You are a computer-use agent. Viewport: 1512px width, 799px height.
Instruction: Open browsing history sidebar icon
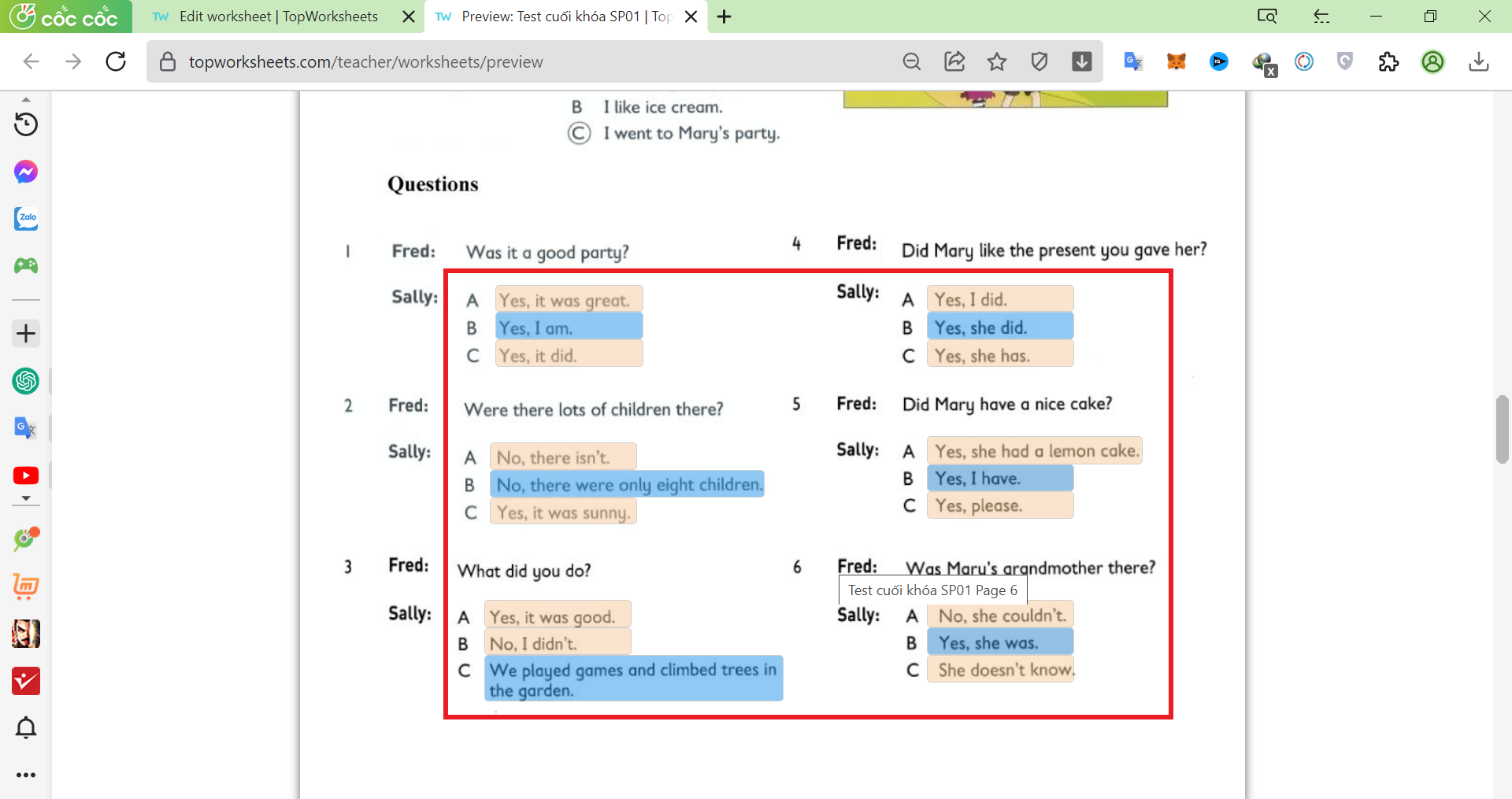point(26,124)
